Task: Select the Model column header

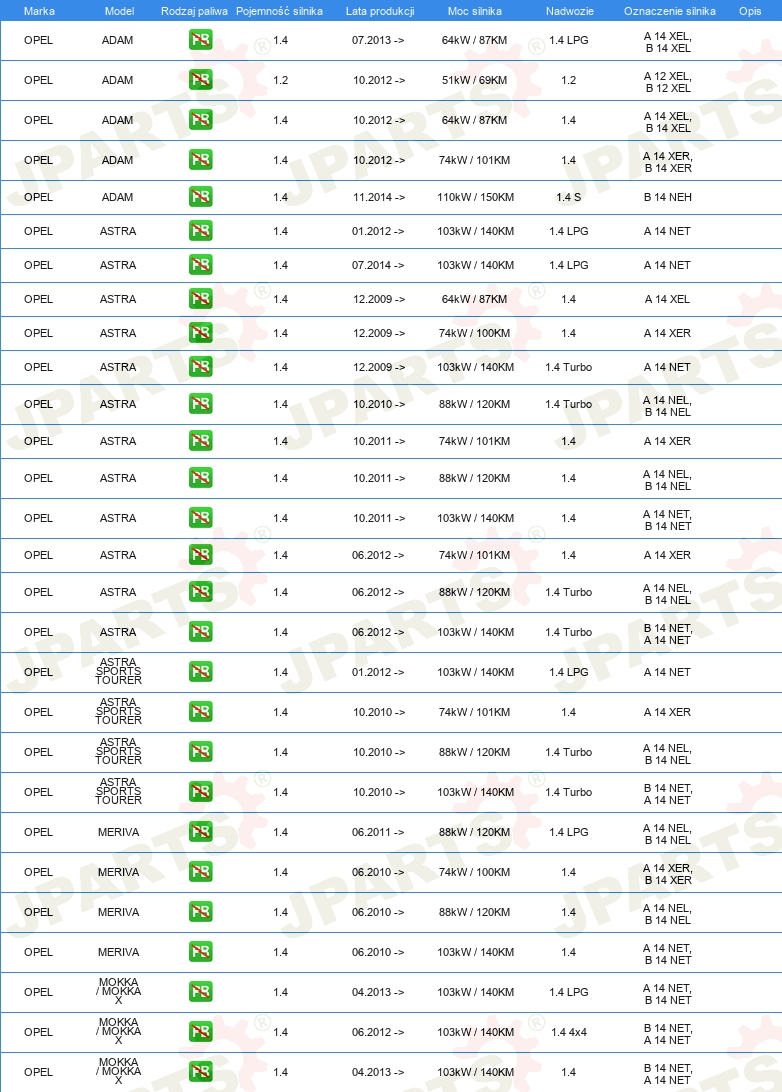Action: 119,11
